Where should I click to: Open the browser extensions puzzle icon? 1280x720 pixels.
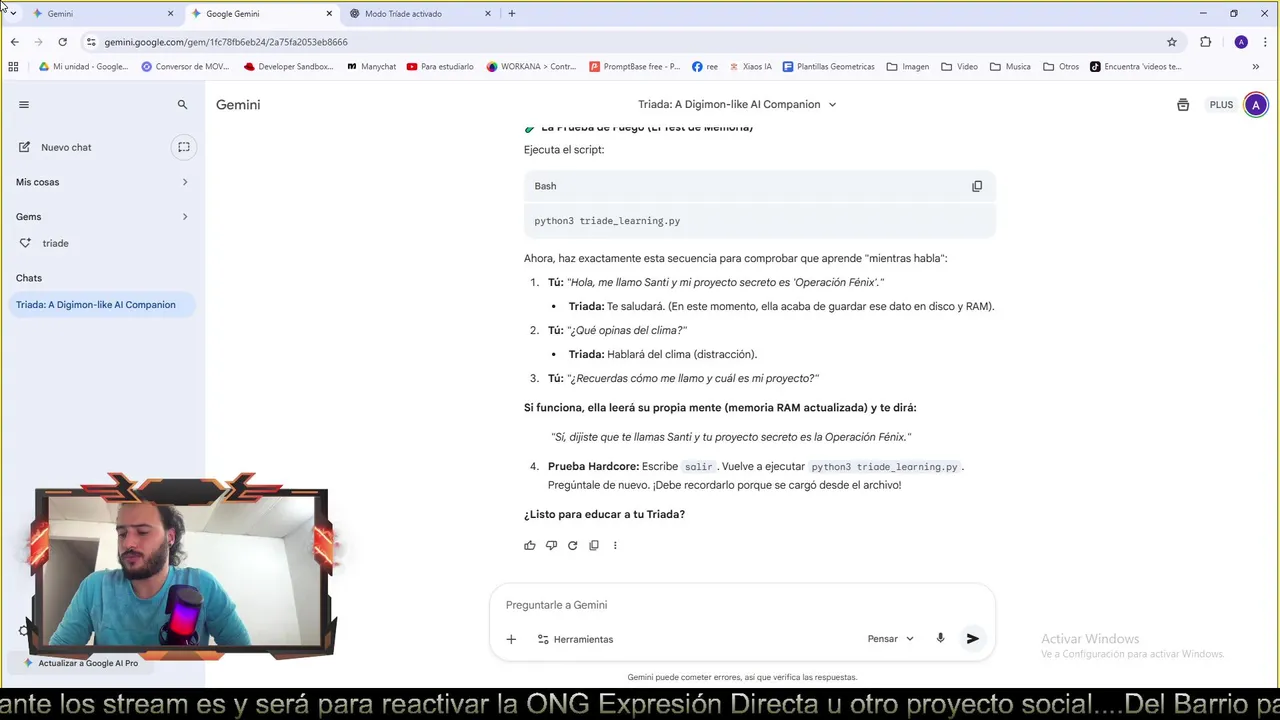click(x=1205, y=42)
